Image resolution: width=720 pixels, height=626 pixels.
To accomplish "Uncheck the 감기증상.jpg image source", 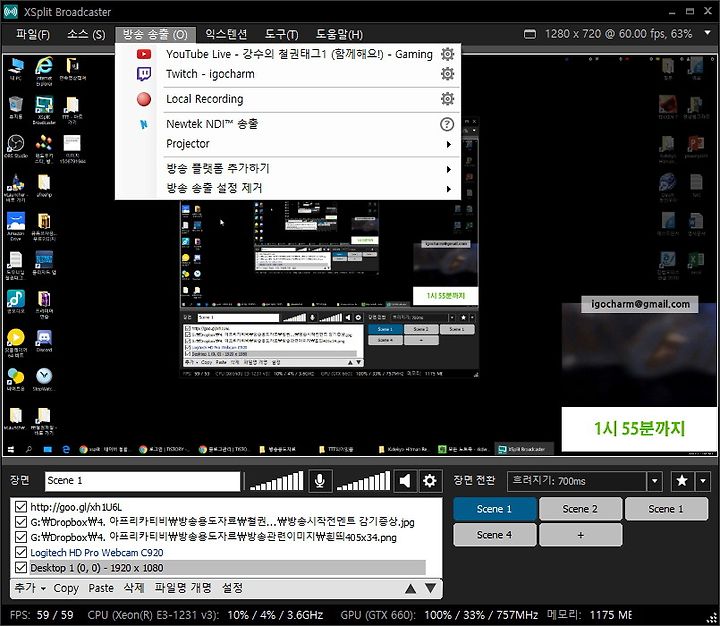I will click(x=21, y=522).
